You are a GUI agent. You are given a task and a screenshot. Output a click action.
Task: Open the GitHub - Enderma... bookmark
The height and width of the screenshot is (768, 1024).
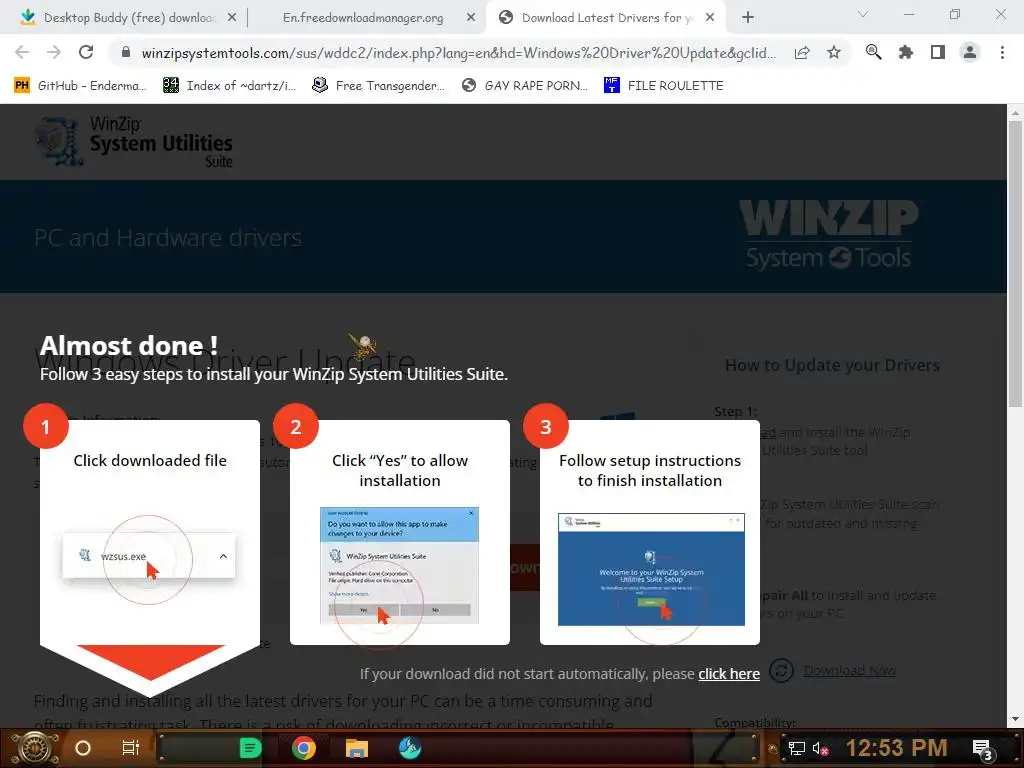click(x=80, y=86)
